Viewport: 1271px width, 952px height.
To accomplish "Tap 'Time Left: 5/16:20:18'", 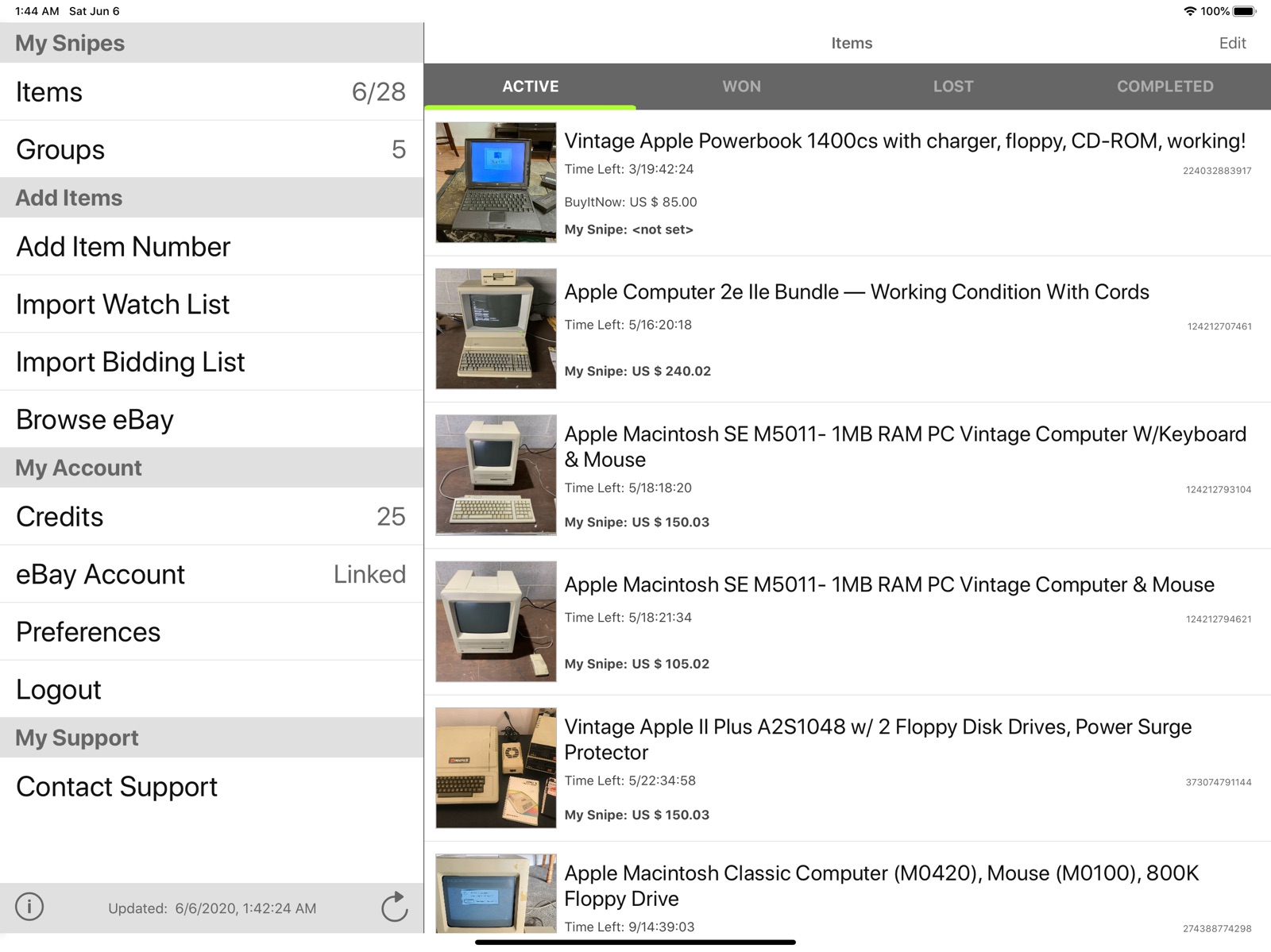I will pos(628,325).
